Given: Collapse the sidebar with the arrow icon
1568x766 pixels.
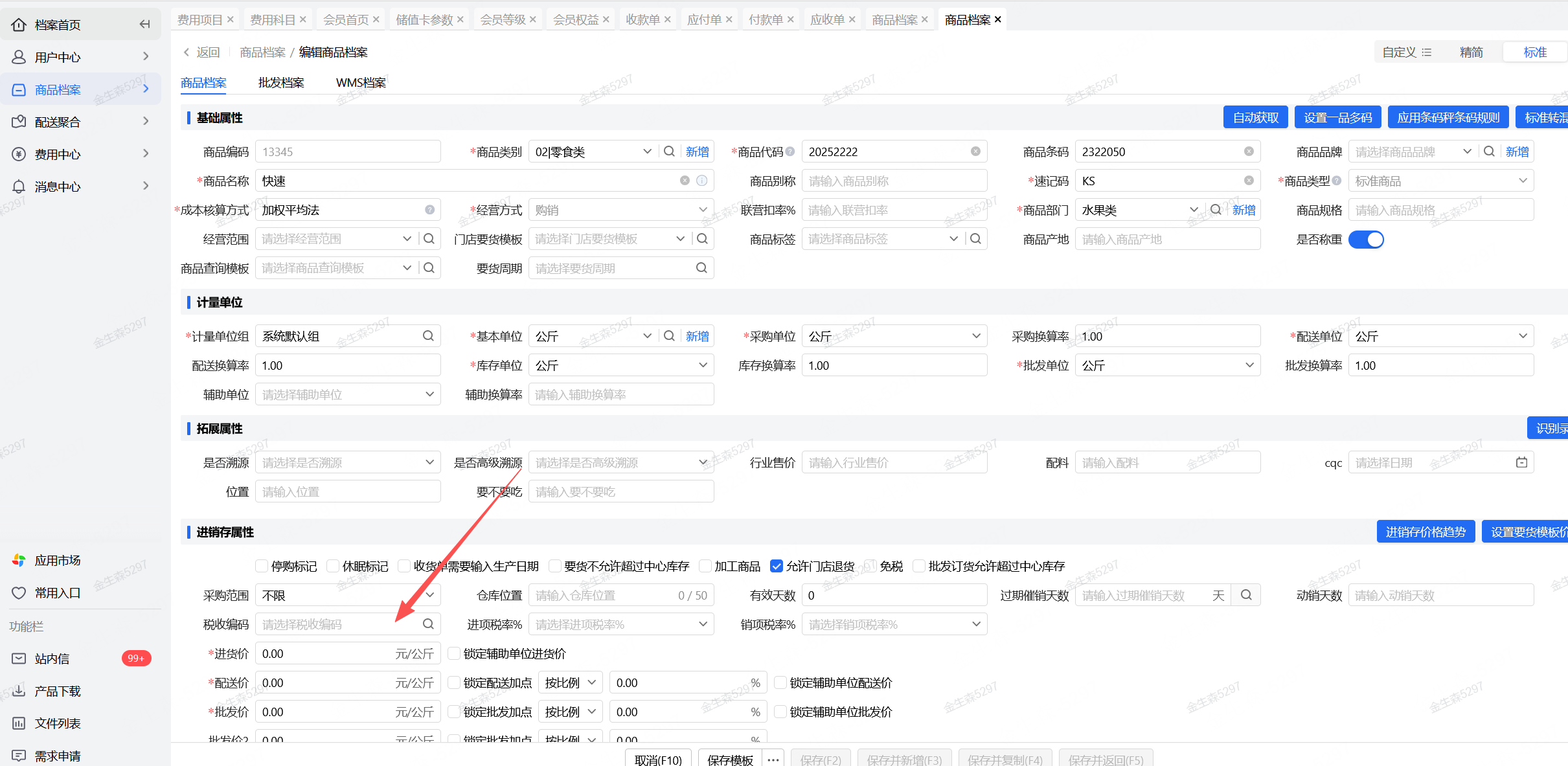Looking at the screenshot, I should click(x=144, y=25).
